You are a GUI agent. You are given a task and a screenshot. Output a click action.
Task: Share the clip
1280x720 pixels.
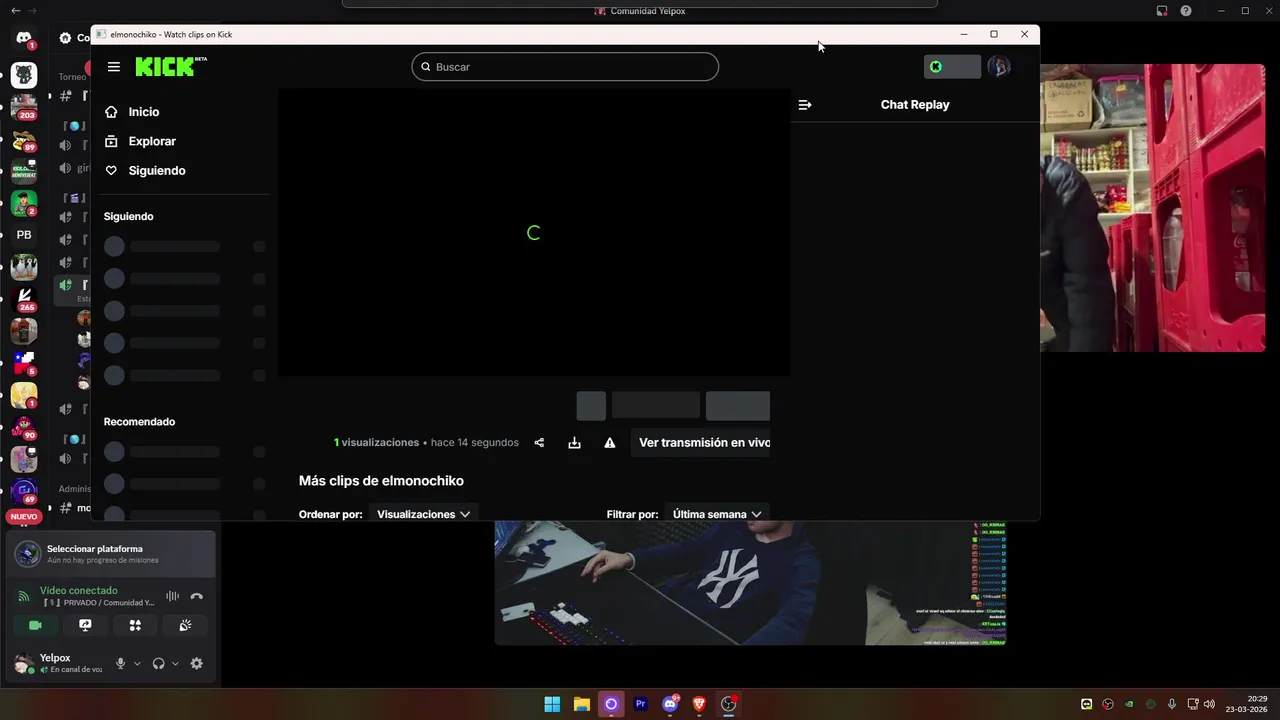539,443
